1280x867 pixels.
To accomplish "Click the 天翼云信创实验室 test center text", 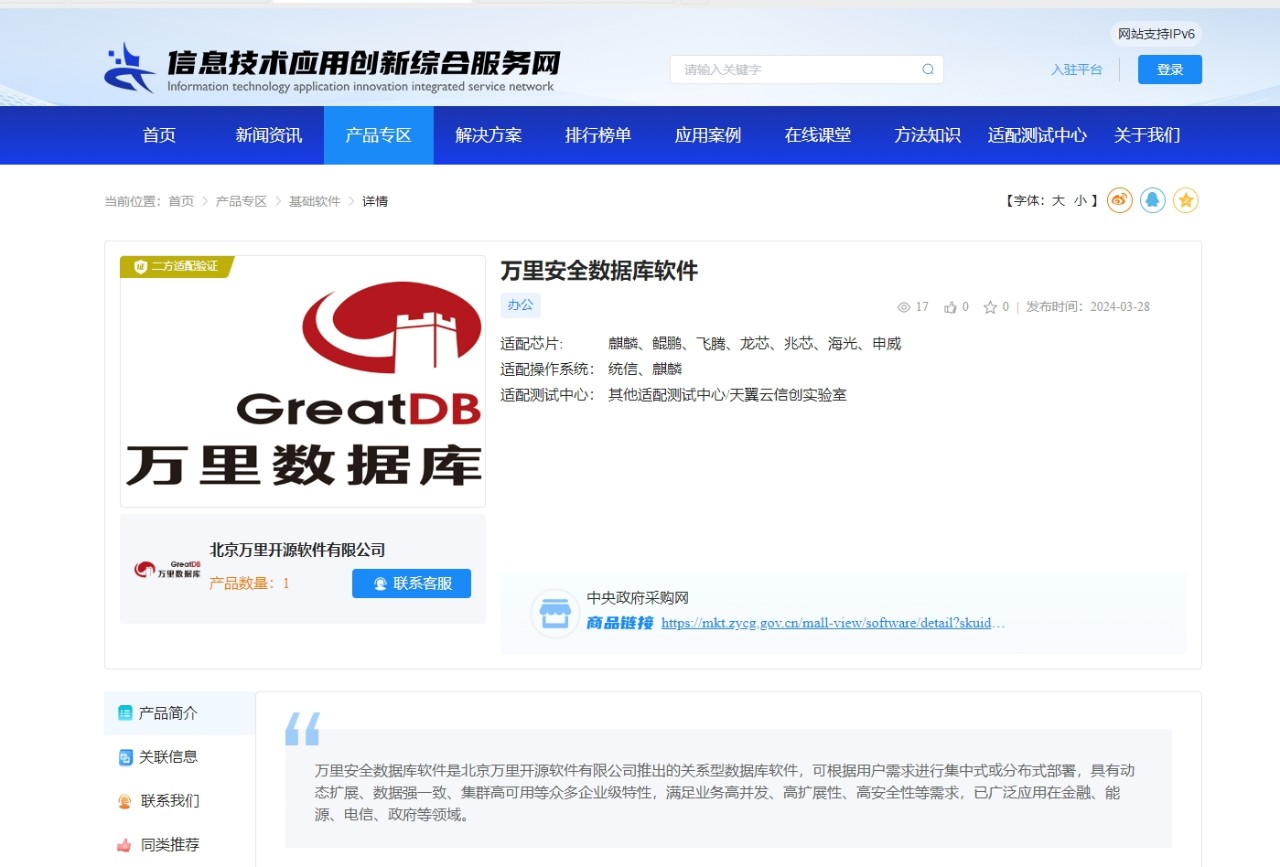I will (x=789, y=395).
